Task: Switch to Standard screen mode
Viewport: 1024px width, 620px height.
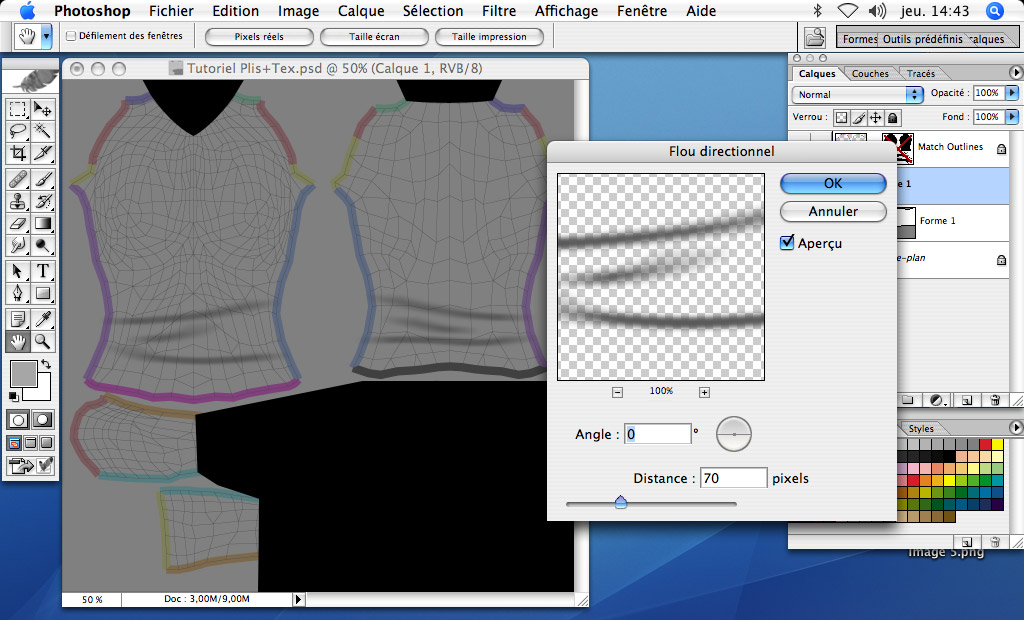Action: point(14,444)
